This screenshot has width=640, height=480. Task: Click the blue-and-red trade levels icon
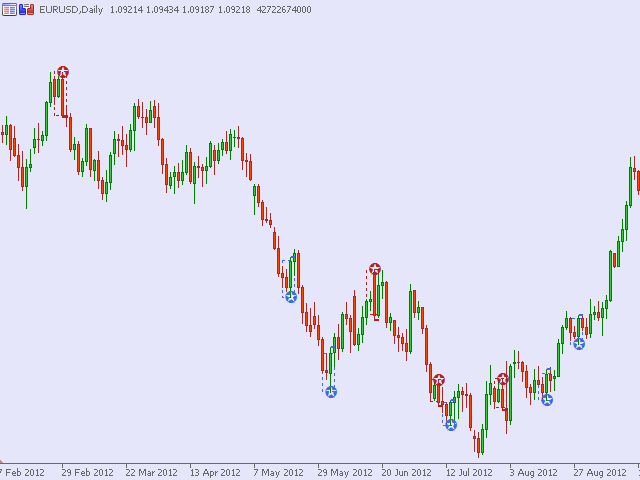pyautogui.click(x=27, y=9)
